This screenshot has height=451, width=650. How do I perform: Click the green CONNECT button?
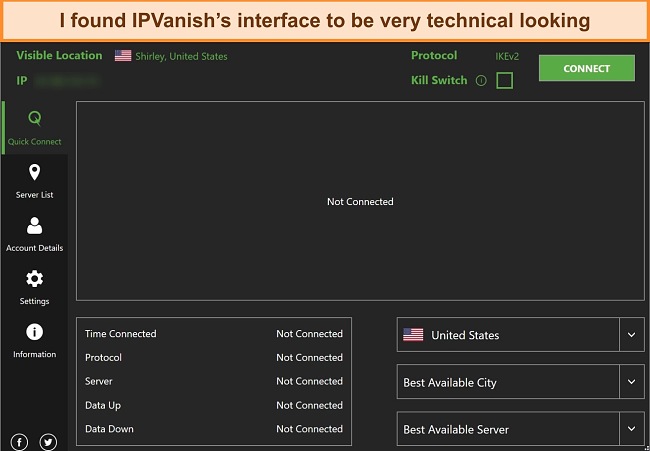(587, 68)
